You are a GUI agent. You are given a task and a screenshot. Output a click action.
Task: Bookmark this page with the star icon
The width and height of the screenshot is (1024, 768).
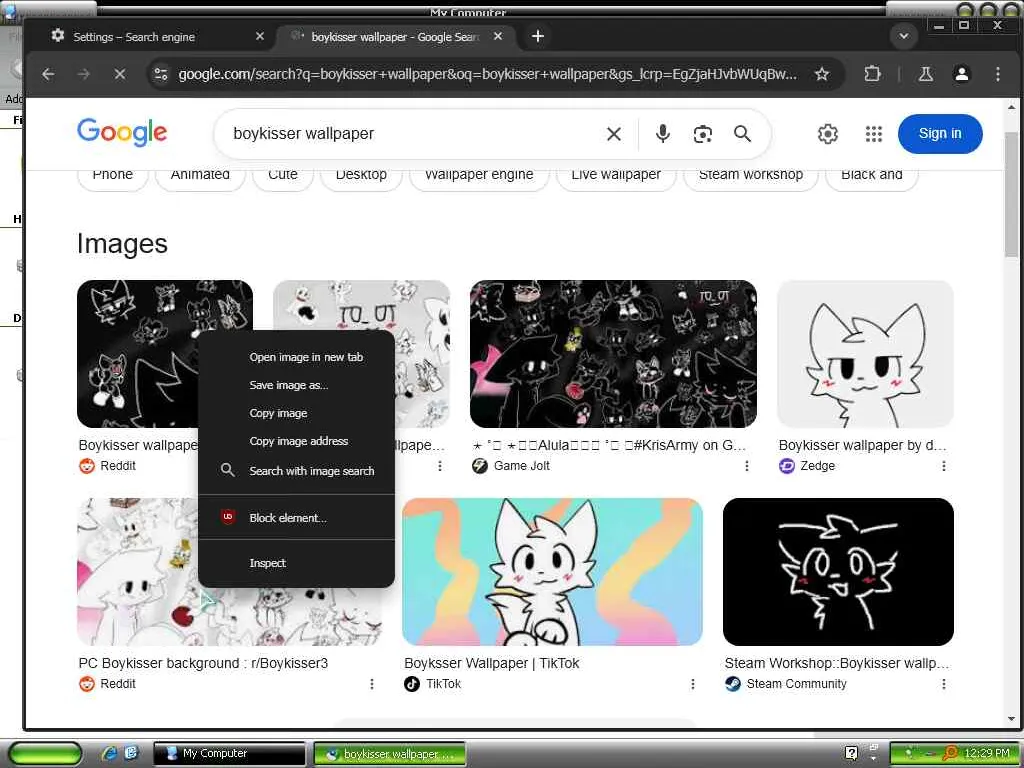822,74
